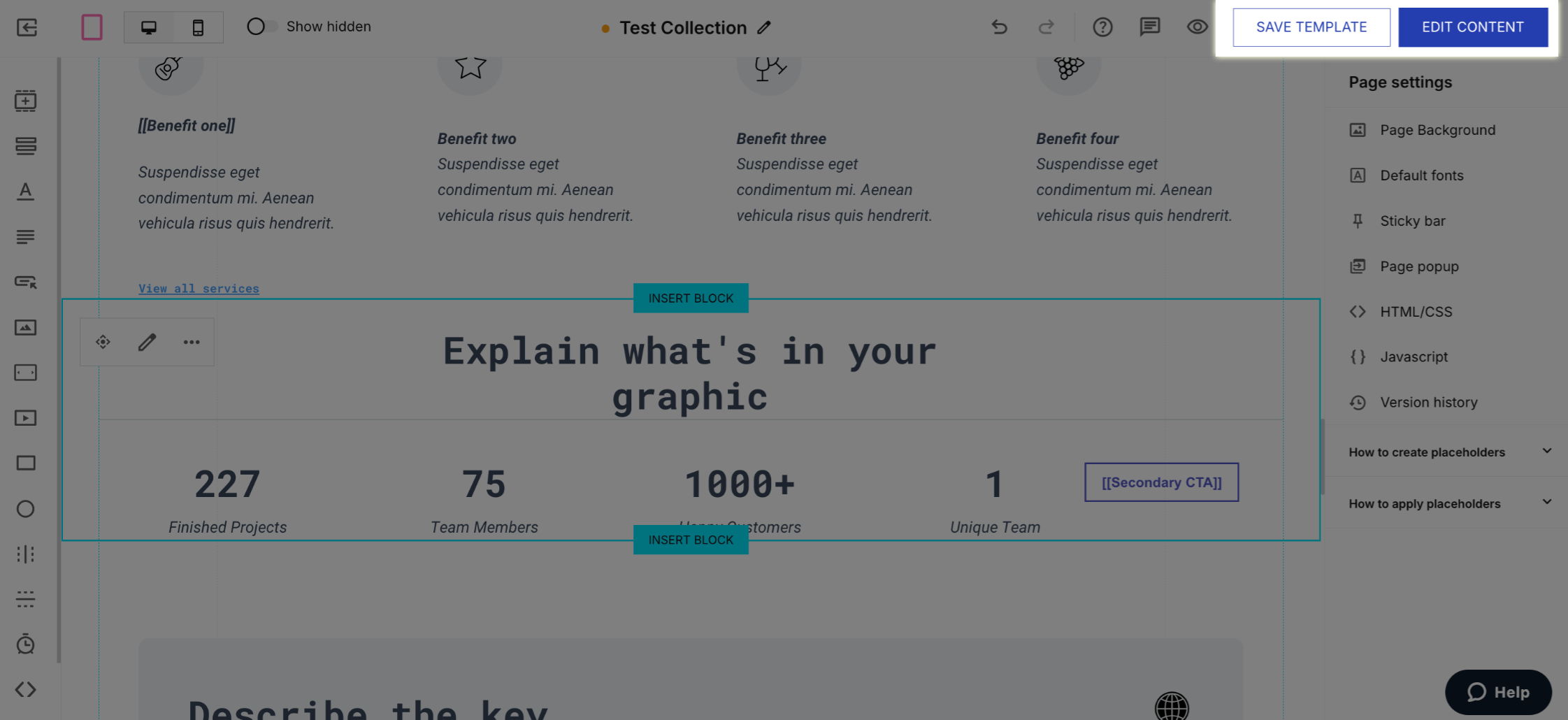Click the timer icon in left sidebar
The height and width of the screenshot is (720, 1568).
pos(26,644)
